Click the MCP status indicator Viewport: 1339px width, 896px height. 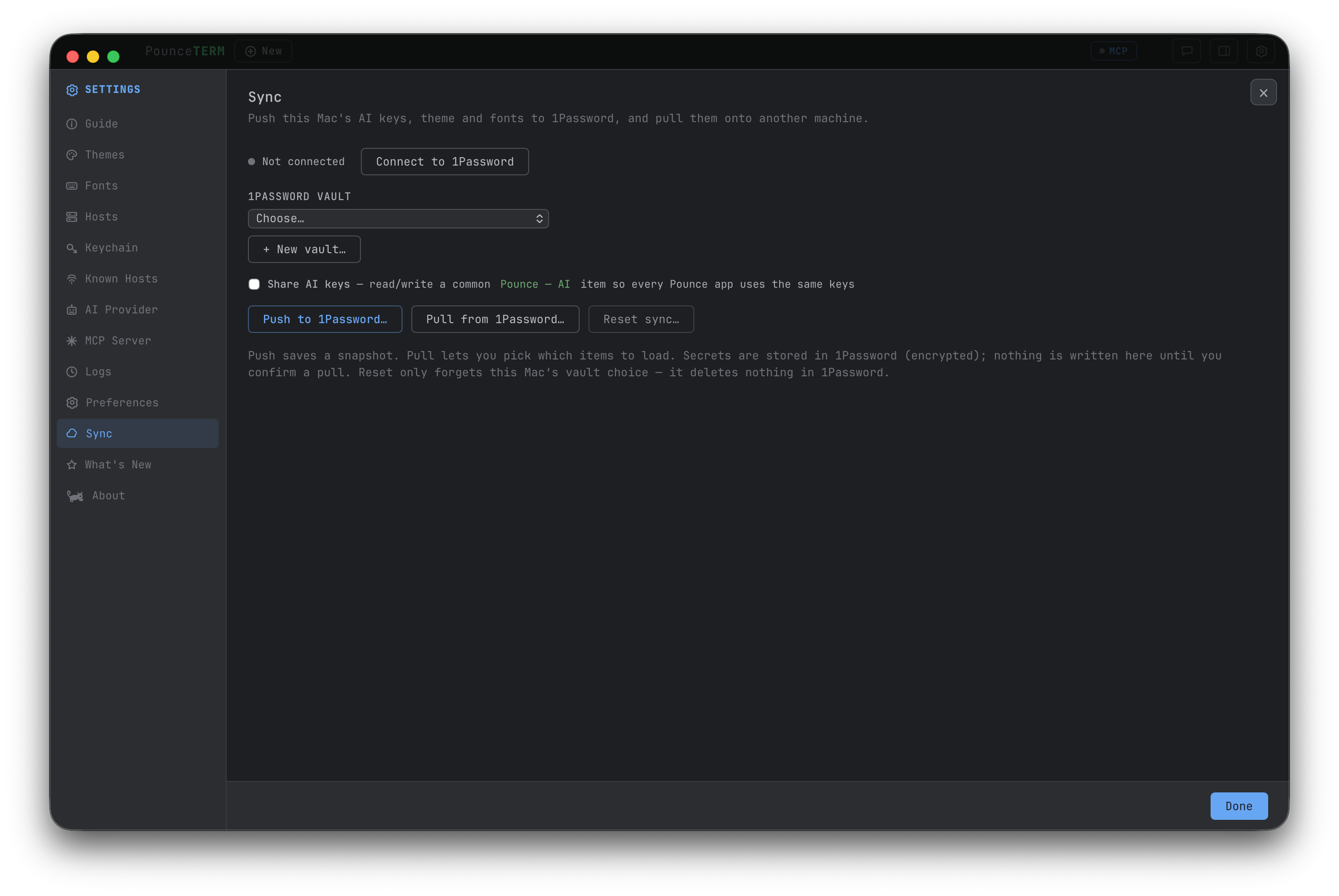point(1113,51)
